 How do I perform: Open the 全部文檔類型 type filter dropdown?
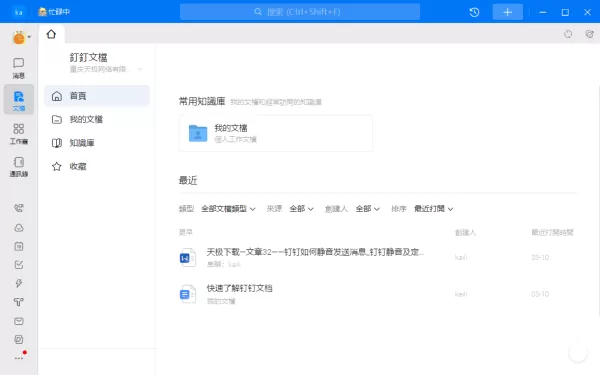pyautogui.click(x=228, y=209)
